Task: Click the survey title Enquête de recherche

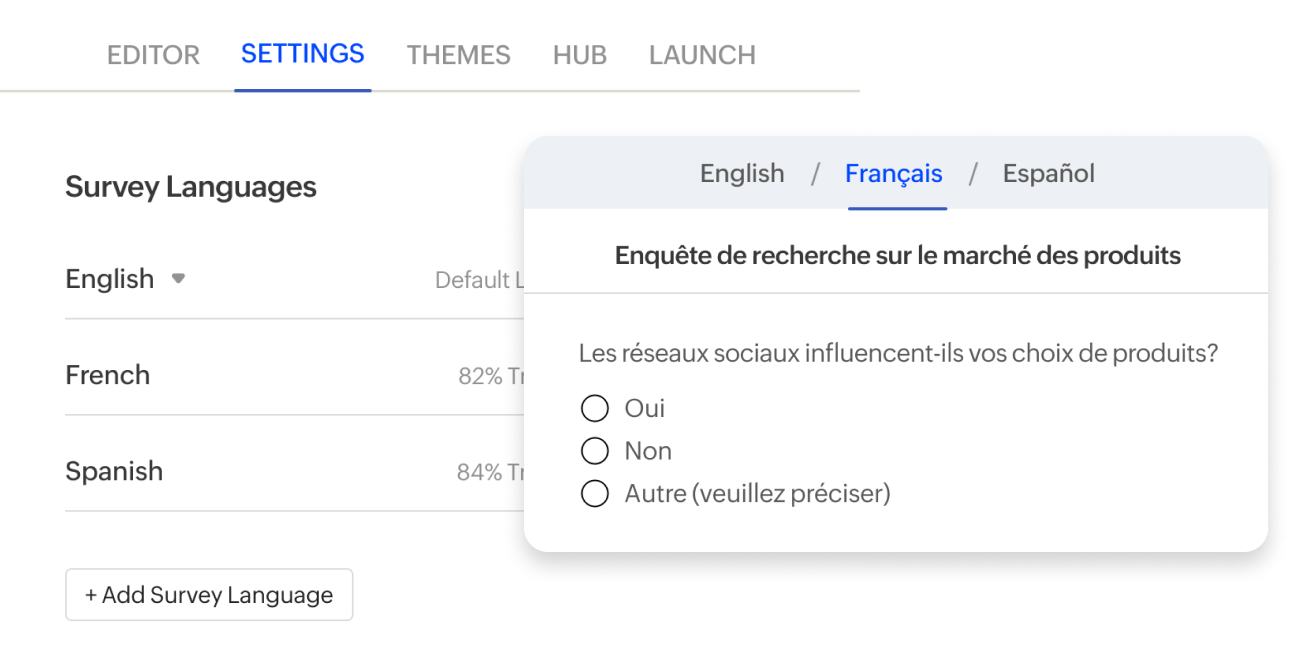Action: tap(896, 255)
